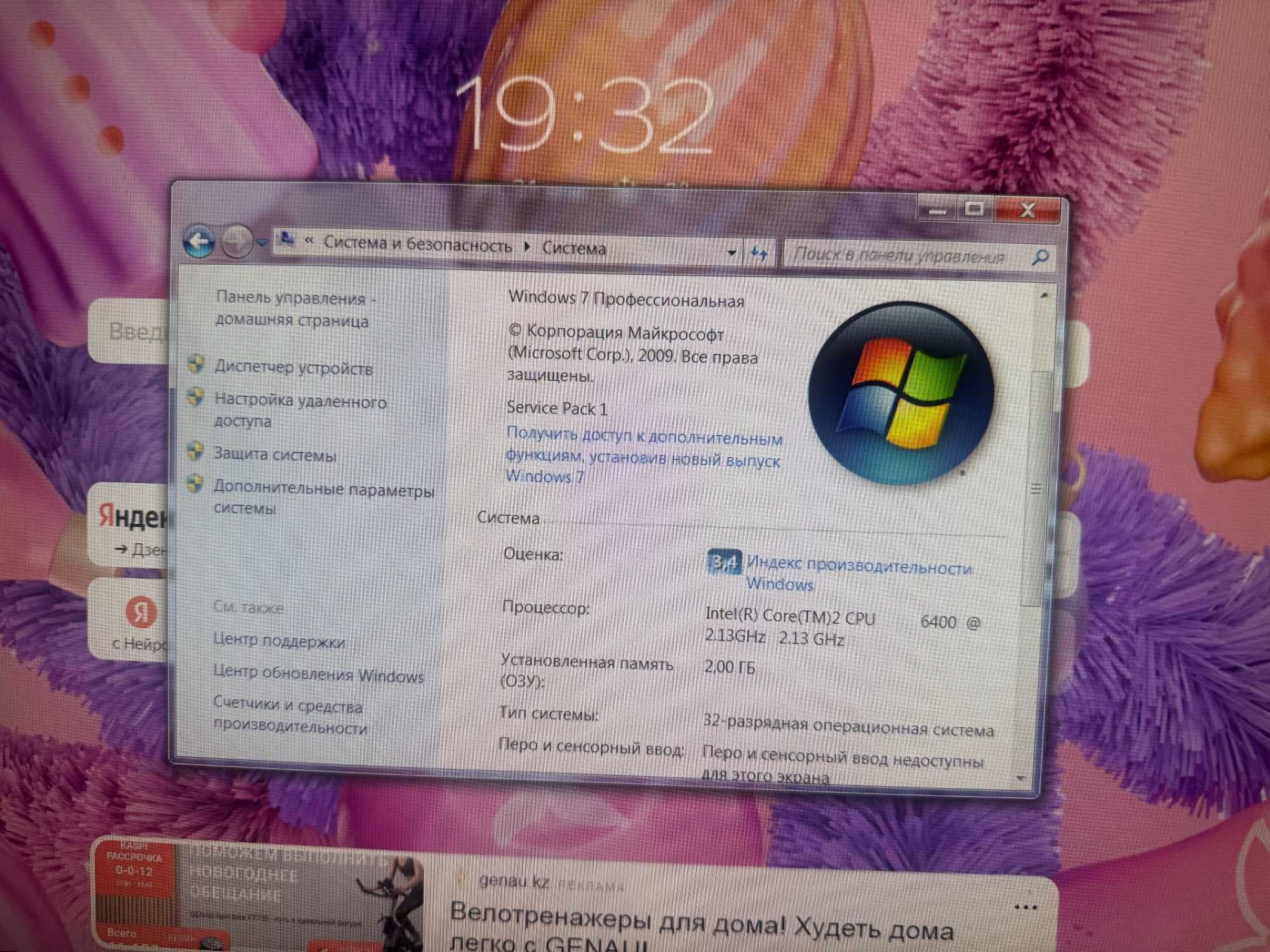Maximize the System window
This screenshot has width=1270, height=952.
[975, 209]
